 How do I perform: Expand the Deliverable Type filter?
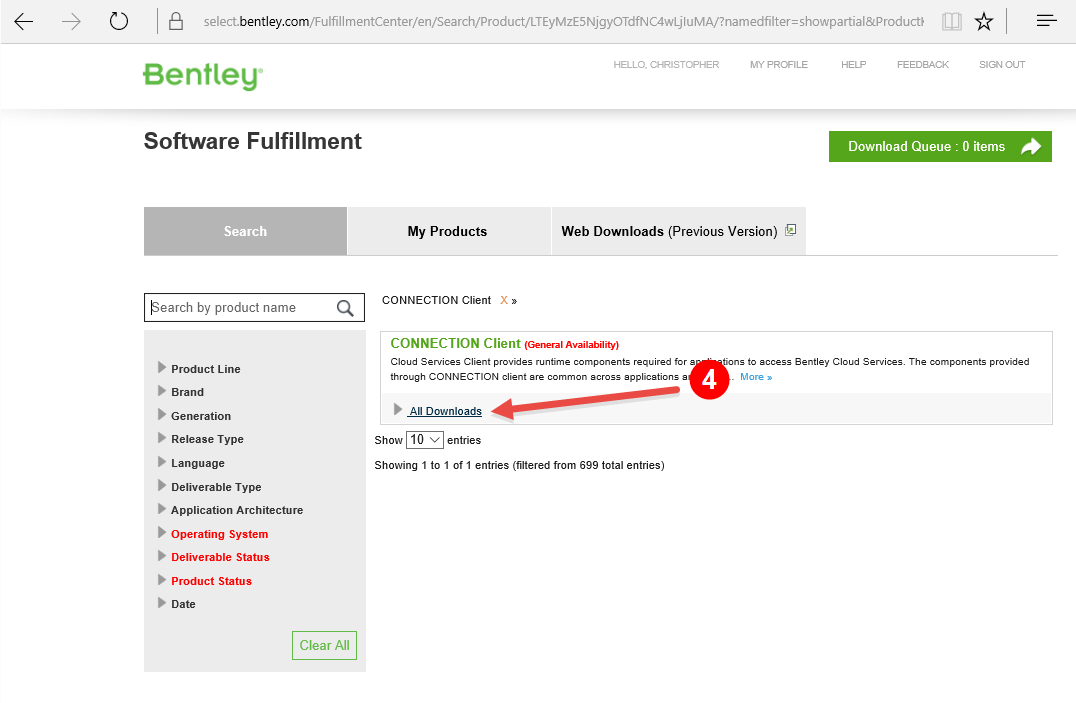[209, 487]
